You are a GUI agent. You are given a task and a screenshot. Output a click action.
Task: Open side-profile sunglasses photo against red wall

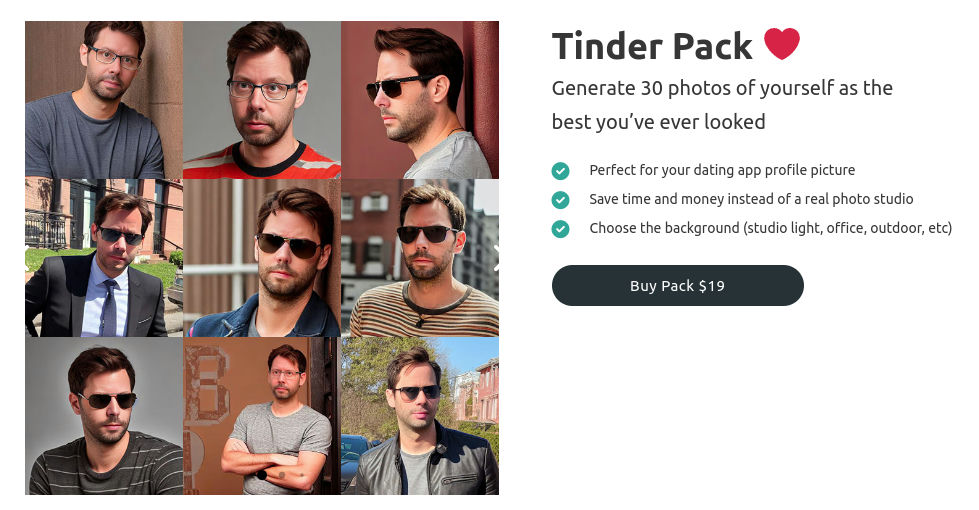click(420, 100)
